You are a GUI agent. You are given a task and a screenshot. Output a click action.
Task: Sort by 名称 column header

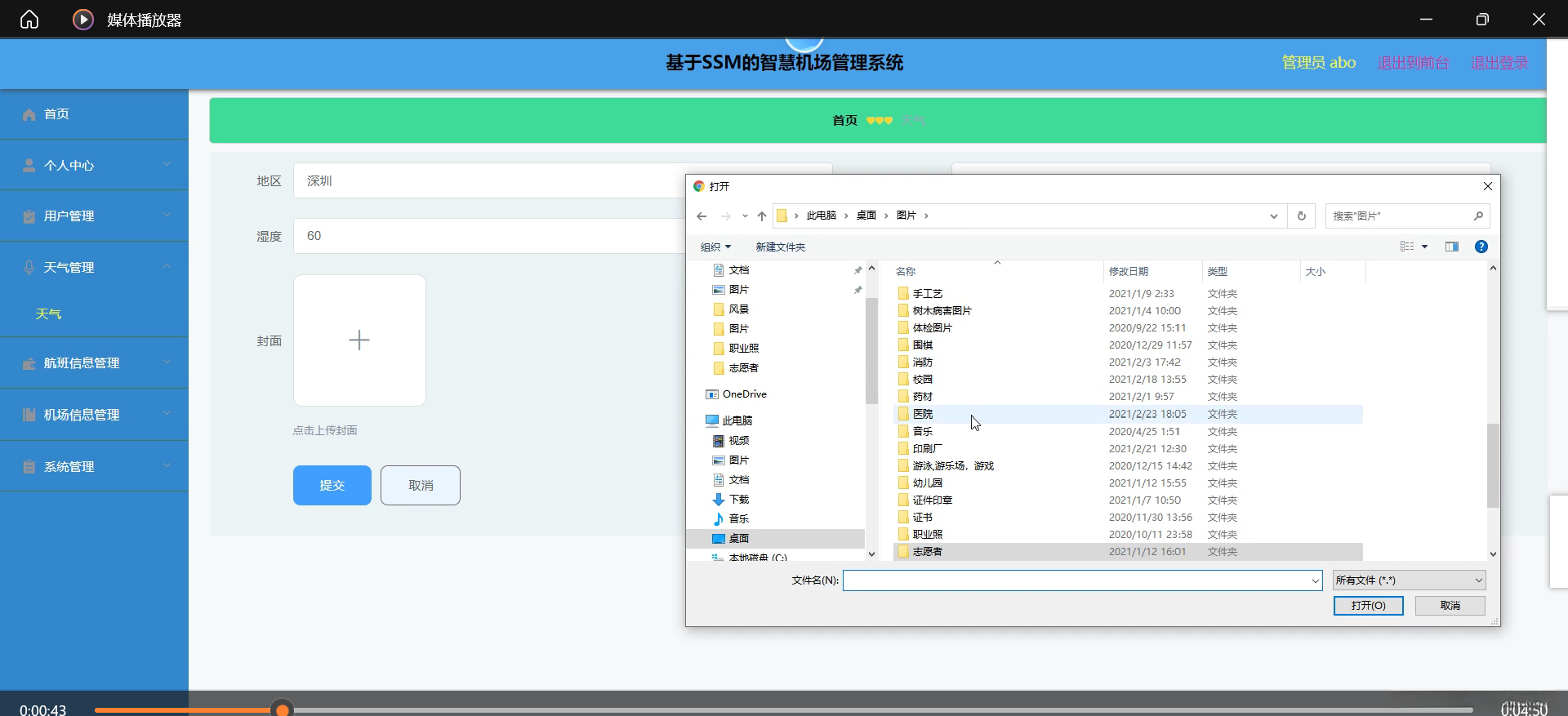[997, 271]
